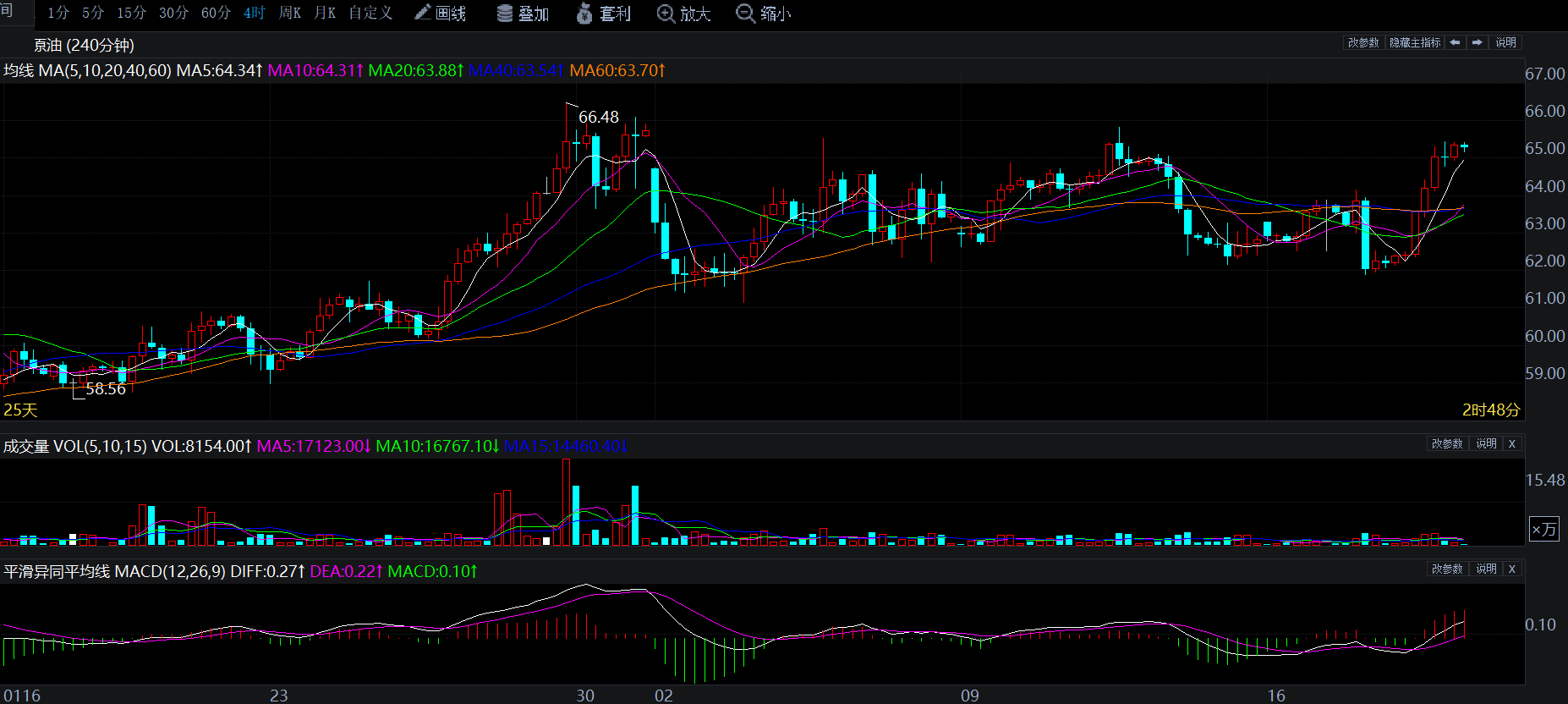
Task: Click 改参数 in the MACD panel
Action: click(x=1447, y=569)
